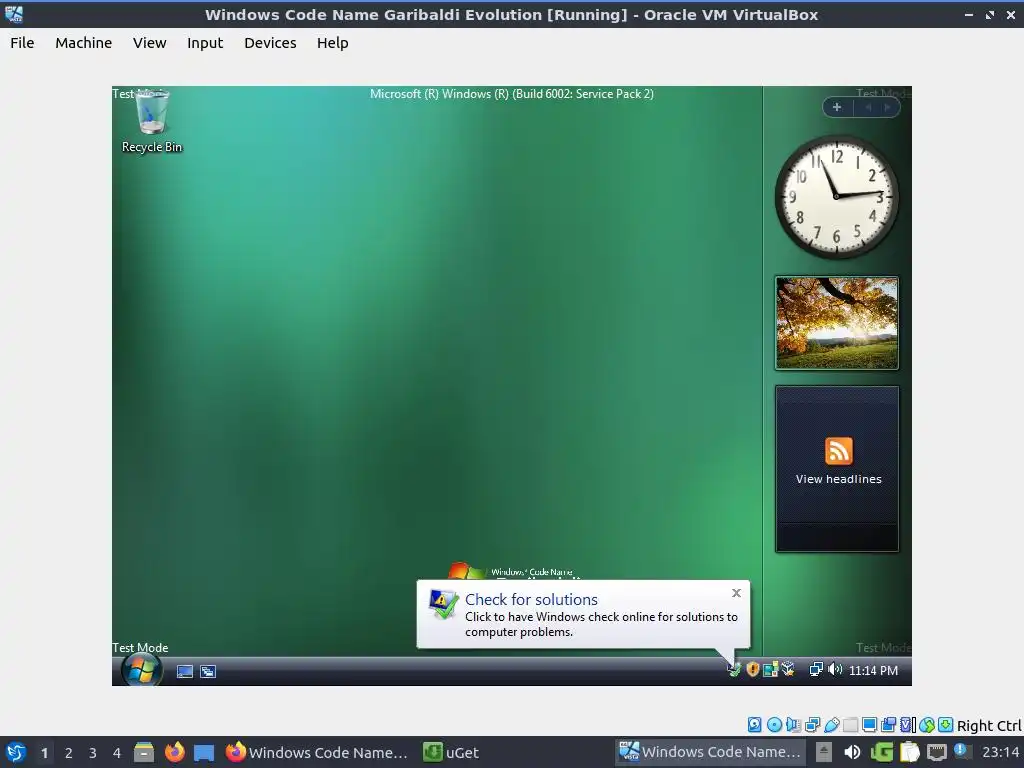This screenshot has height=768, width=1024.
Task: Click VirtualBox CPU virtualization V chip icon
Action: click(x=908, y=725)
